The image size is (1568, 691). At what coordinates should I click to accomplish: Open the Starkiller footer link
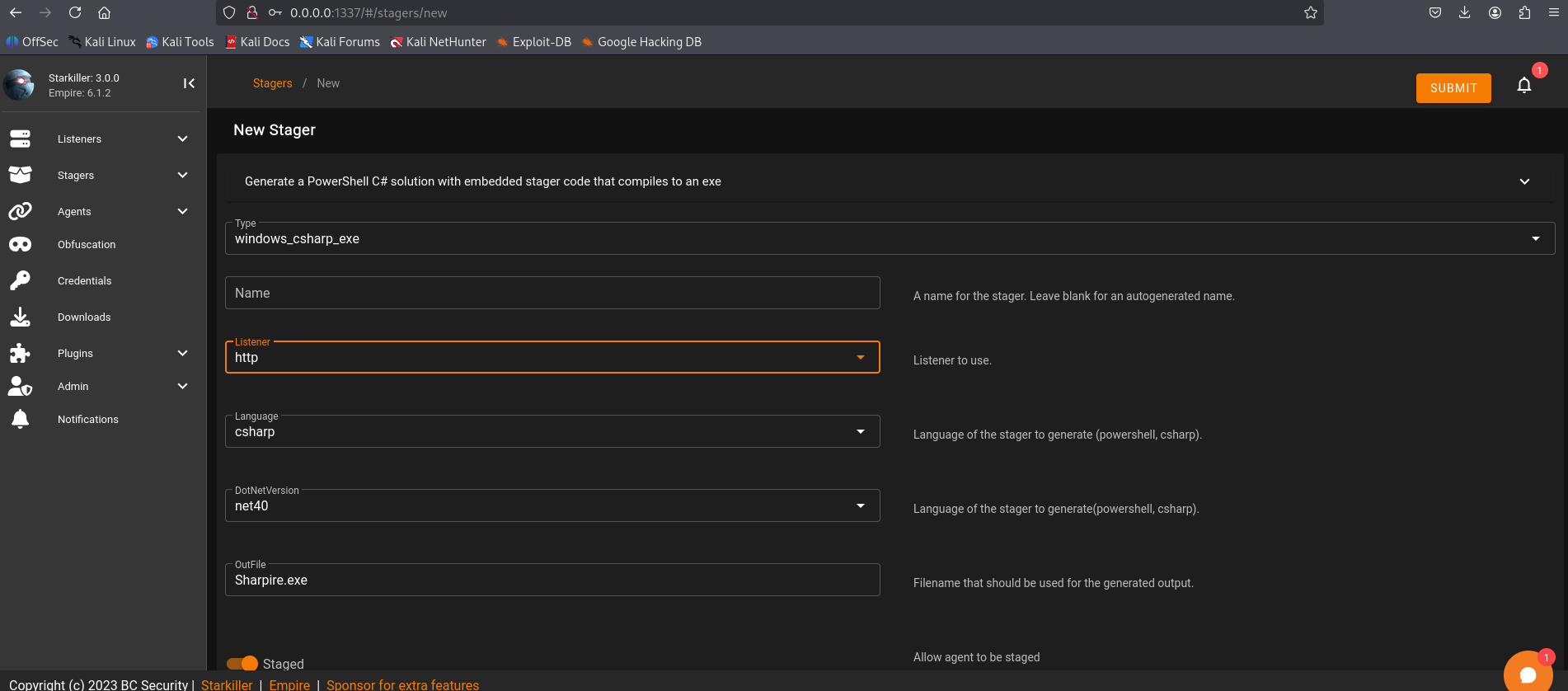coord(227,684)
